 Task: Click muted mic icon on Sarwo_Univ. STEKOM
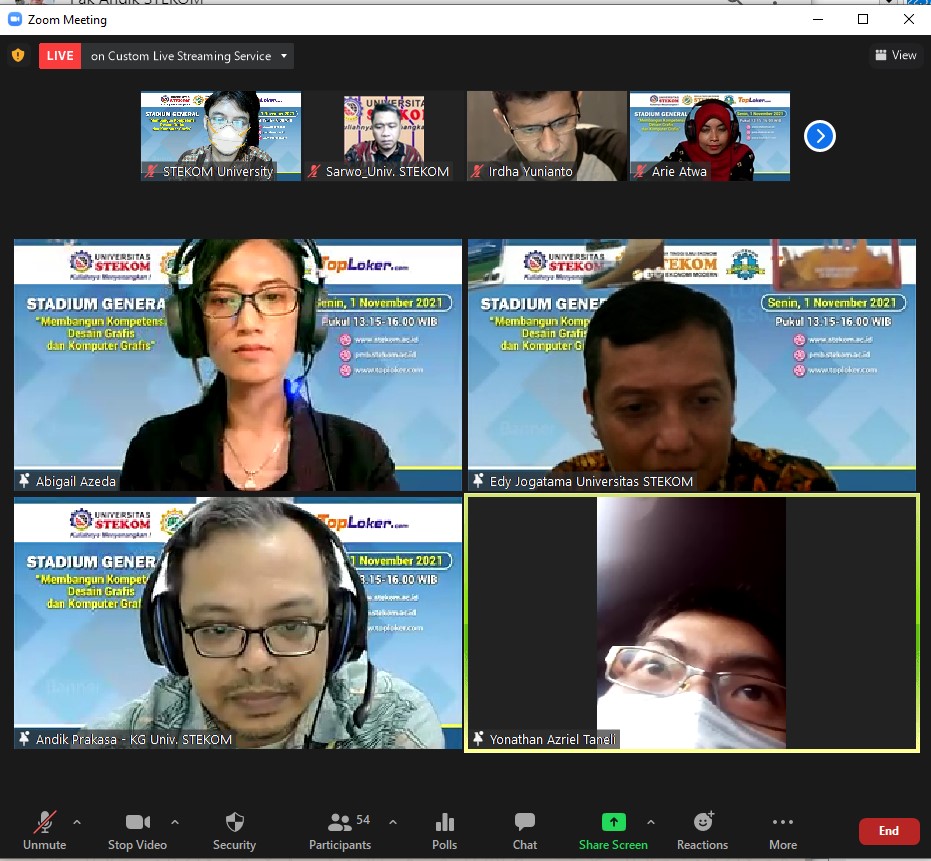pos(314,172)
